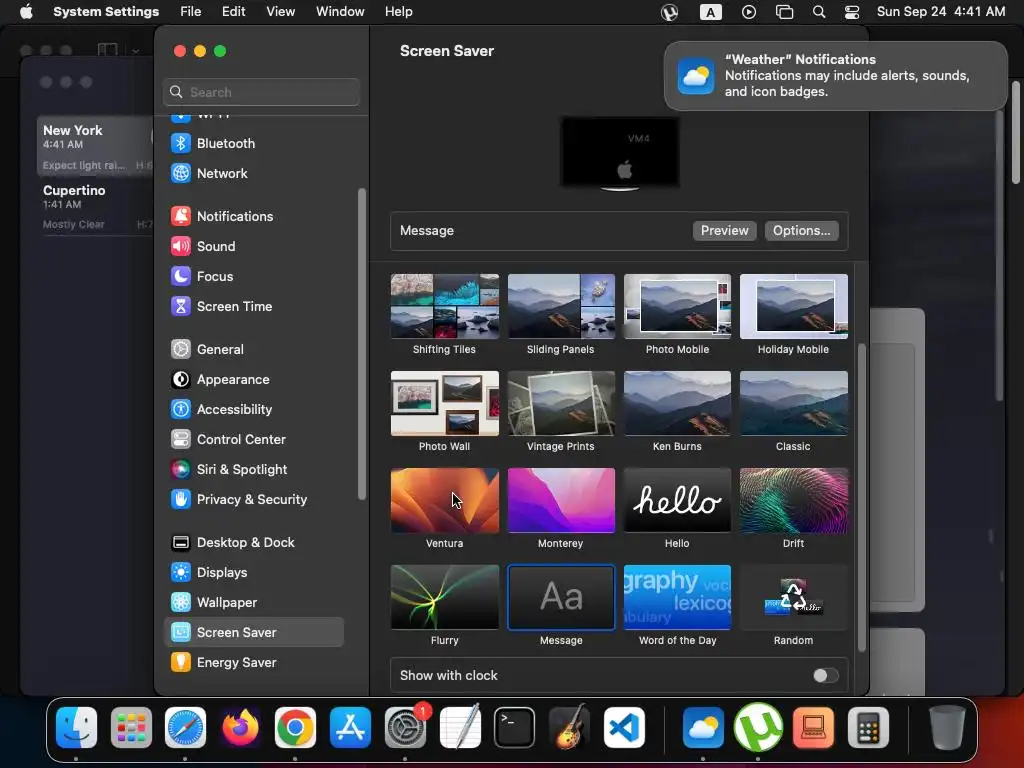Screen dimensions: 1024x768
Task: Click the Preview button
Action: pyautogui.click(x=724, y=231)
